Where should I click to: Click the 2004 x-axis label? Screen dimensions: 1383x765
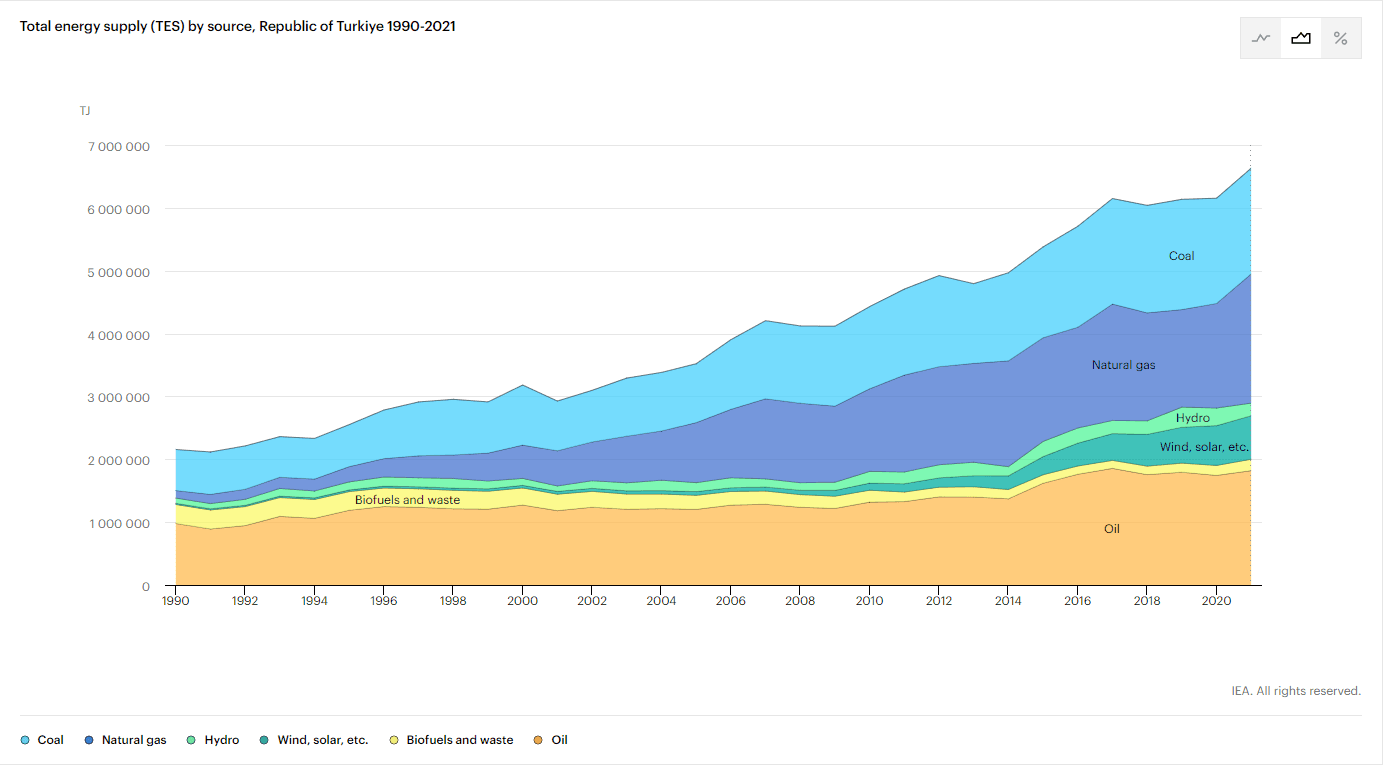[661, 602]
